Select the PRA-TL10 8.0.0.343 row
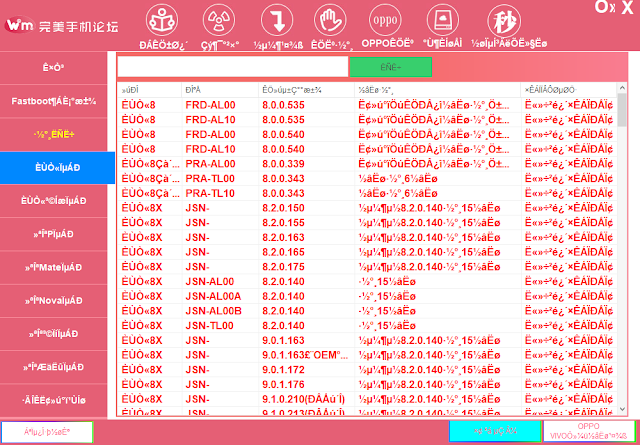640x445 pixels. 367,193
